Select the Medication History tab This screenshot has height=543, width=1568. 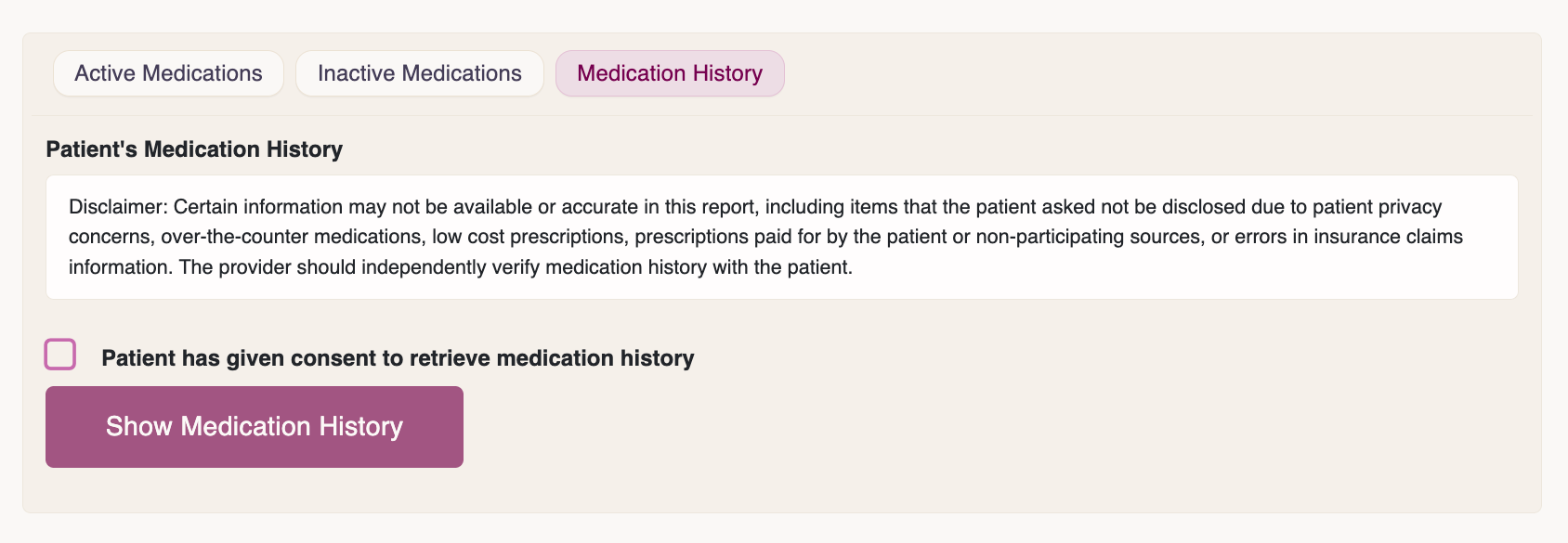pyautogui.click(x=670, y=73)
